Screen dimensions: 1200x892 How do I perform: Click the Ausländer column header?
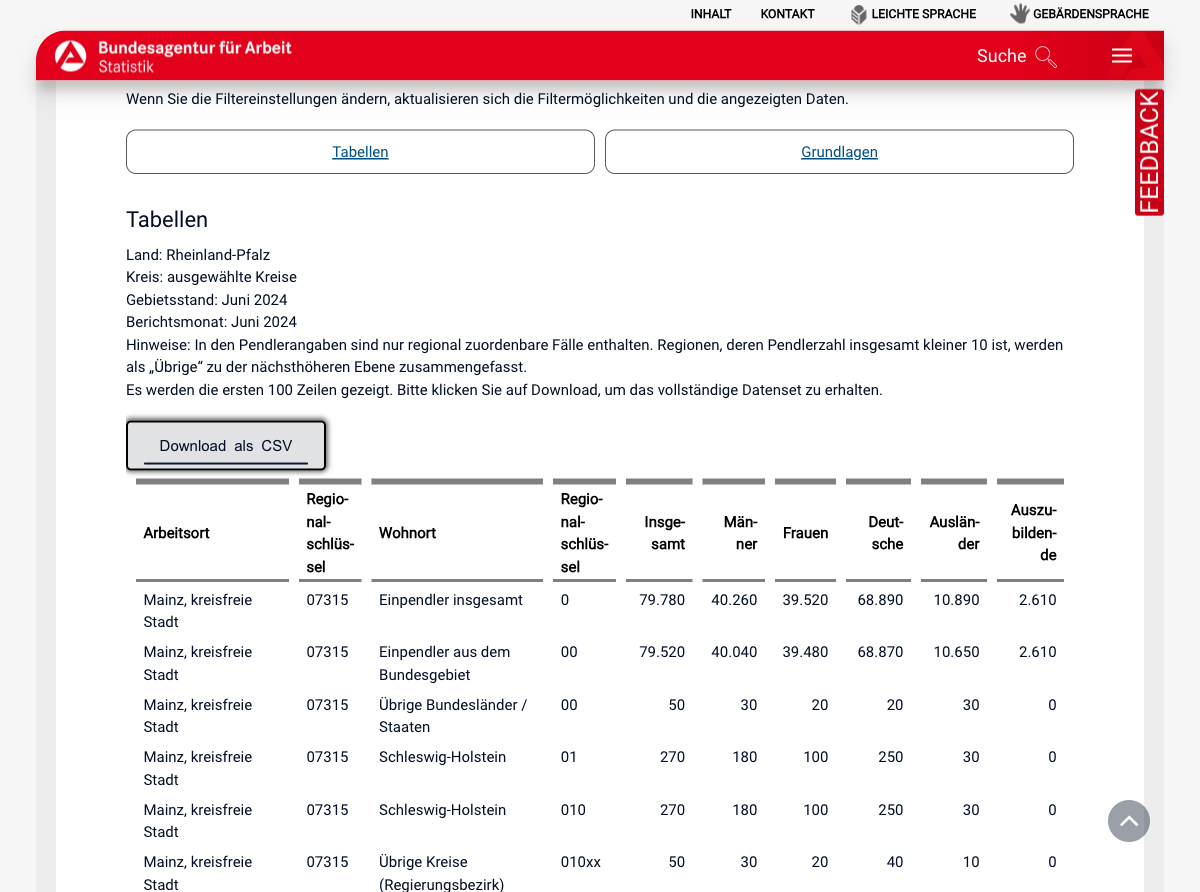(954, 533)
